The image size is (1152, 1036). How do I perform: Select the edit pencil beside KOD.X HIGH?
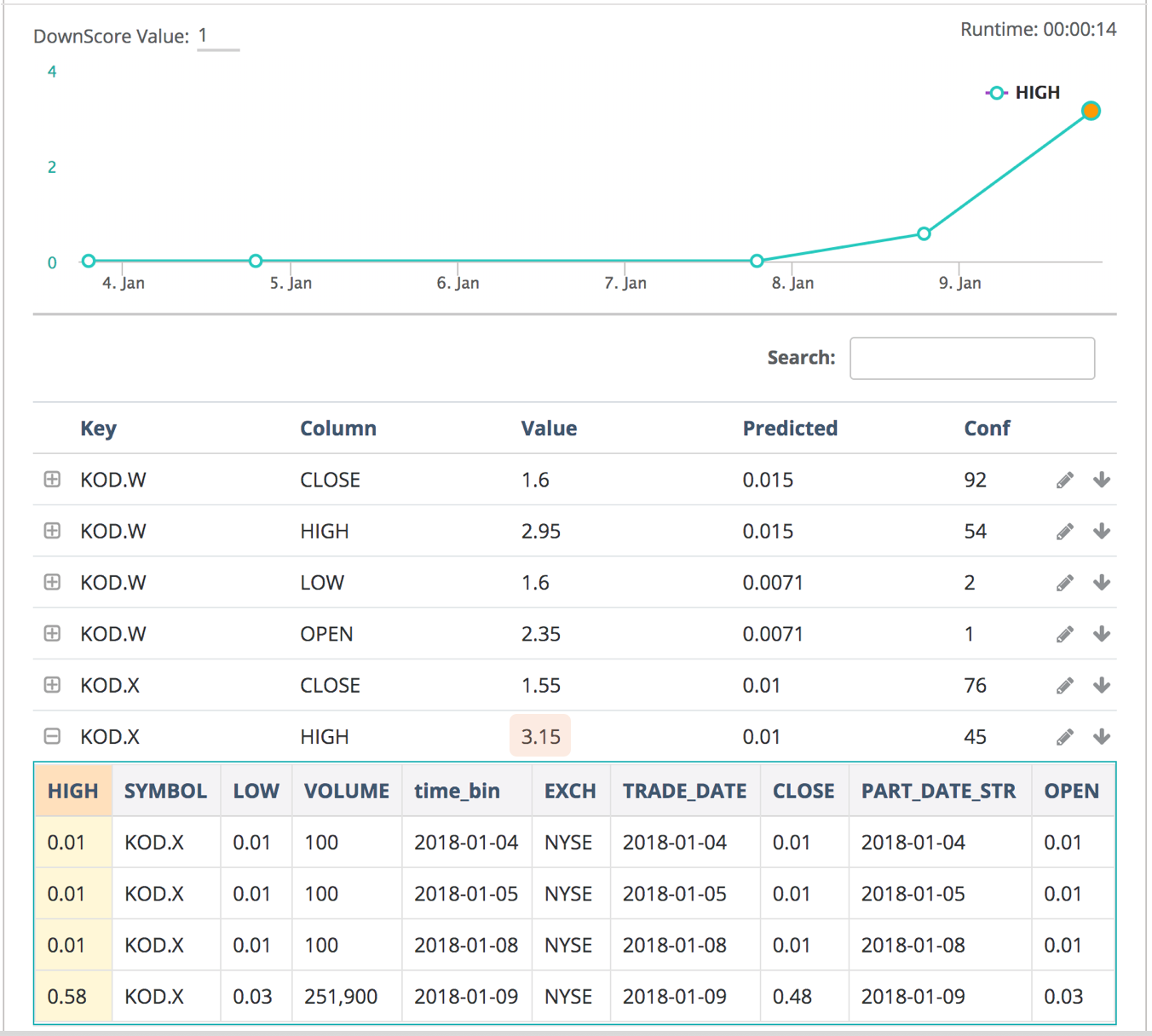1064,736
